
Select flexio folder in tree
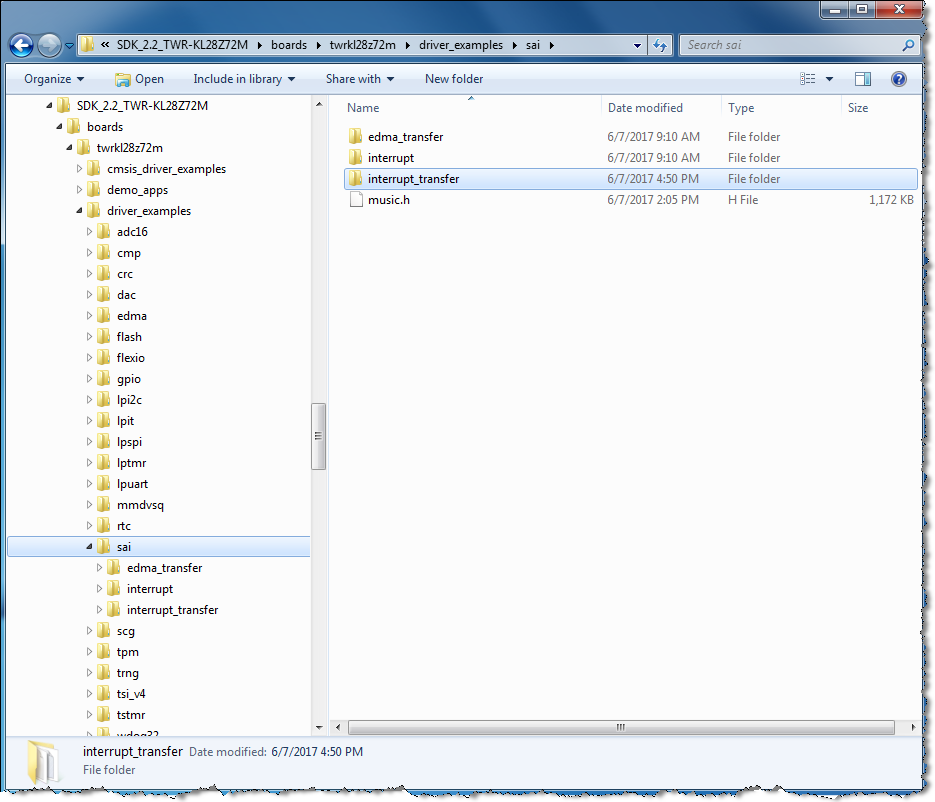tap(131, 358)
